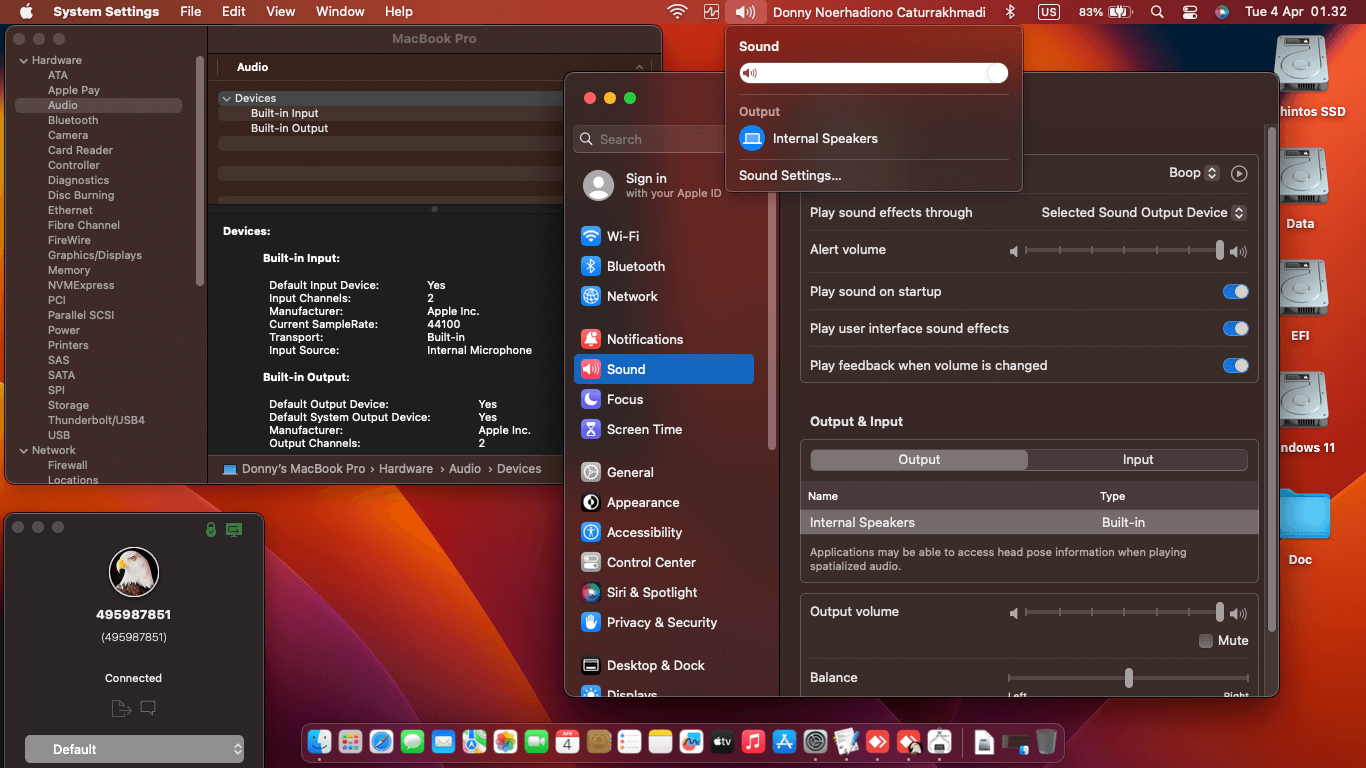Open Finder from the Dock

[320, 741]
